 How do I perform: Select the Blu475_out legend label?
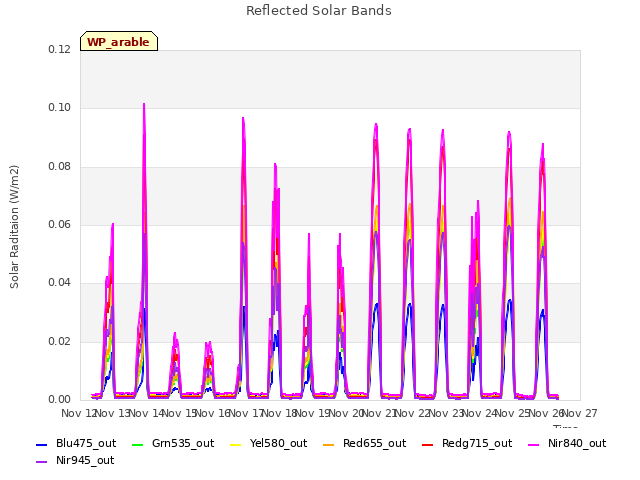[86, 444]
